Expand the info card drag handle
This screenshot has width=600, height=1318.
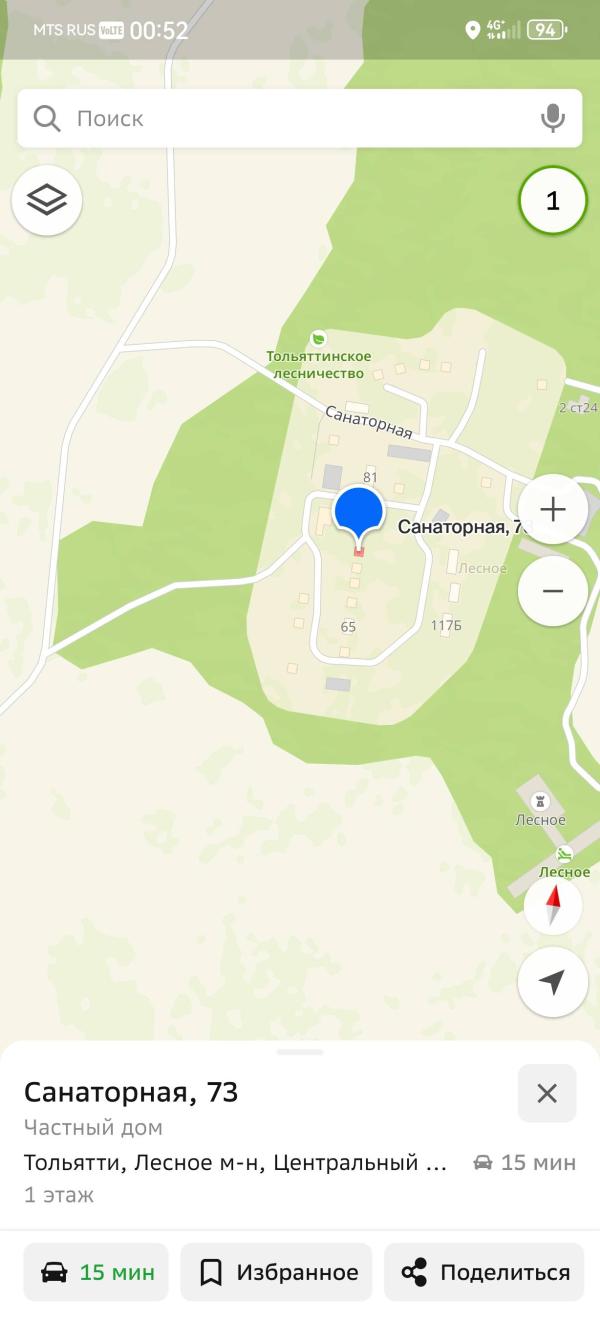click(300, 1051)
